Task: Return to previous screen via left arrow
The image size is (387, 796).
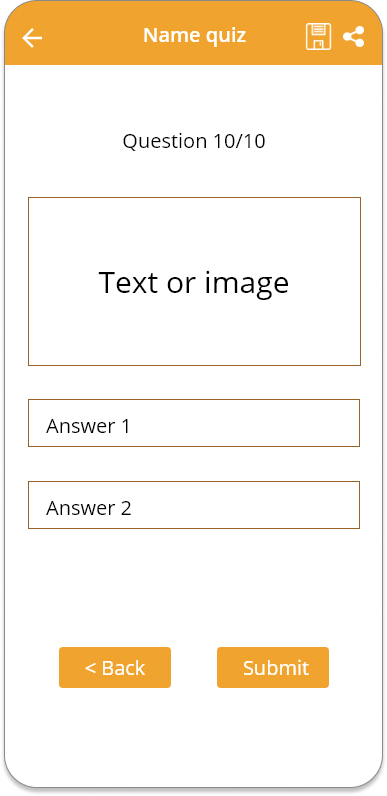Action: click(x=32, y=38)
